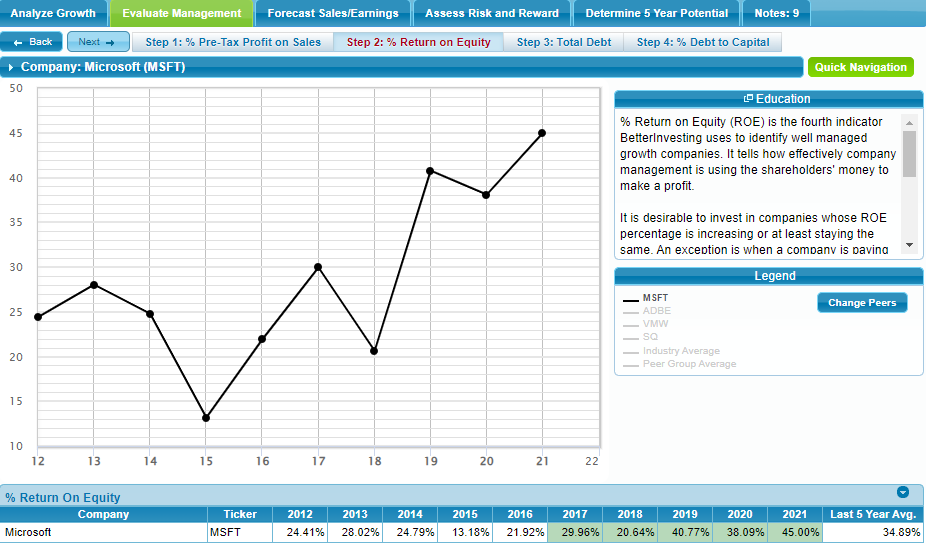The width and height of the screenshot is (926, 545).
Task: Click the 29.96% cell
Action: click(x=575, y=533)
